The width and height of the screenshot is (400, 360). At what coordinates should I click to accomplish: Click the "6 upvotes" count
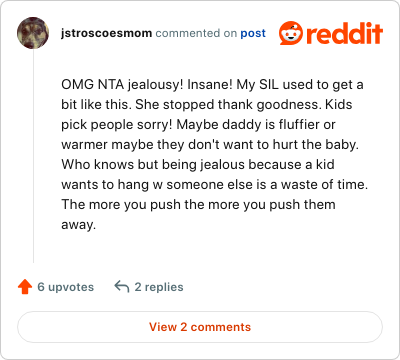point(66,287)
